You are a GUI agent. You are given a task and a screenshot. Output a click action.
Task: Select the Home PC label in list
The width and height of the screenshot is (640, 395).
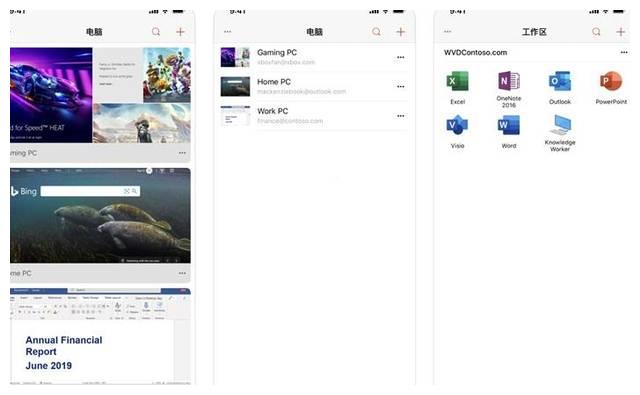click(x=273, y=82)
